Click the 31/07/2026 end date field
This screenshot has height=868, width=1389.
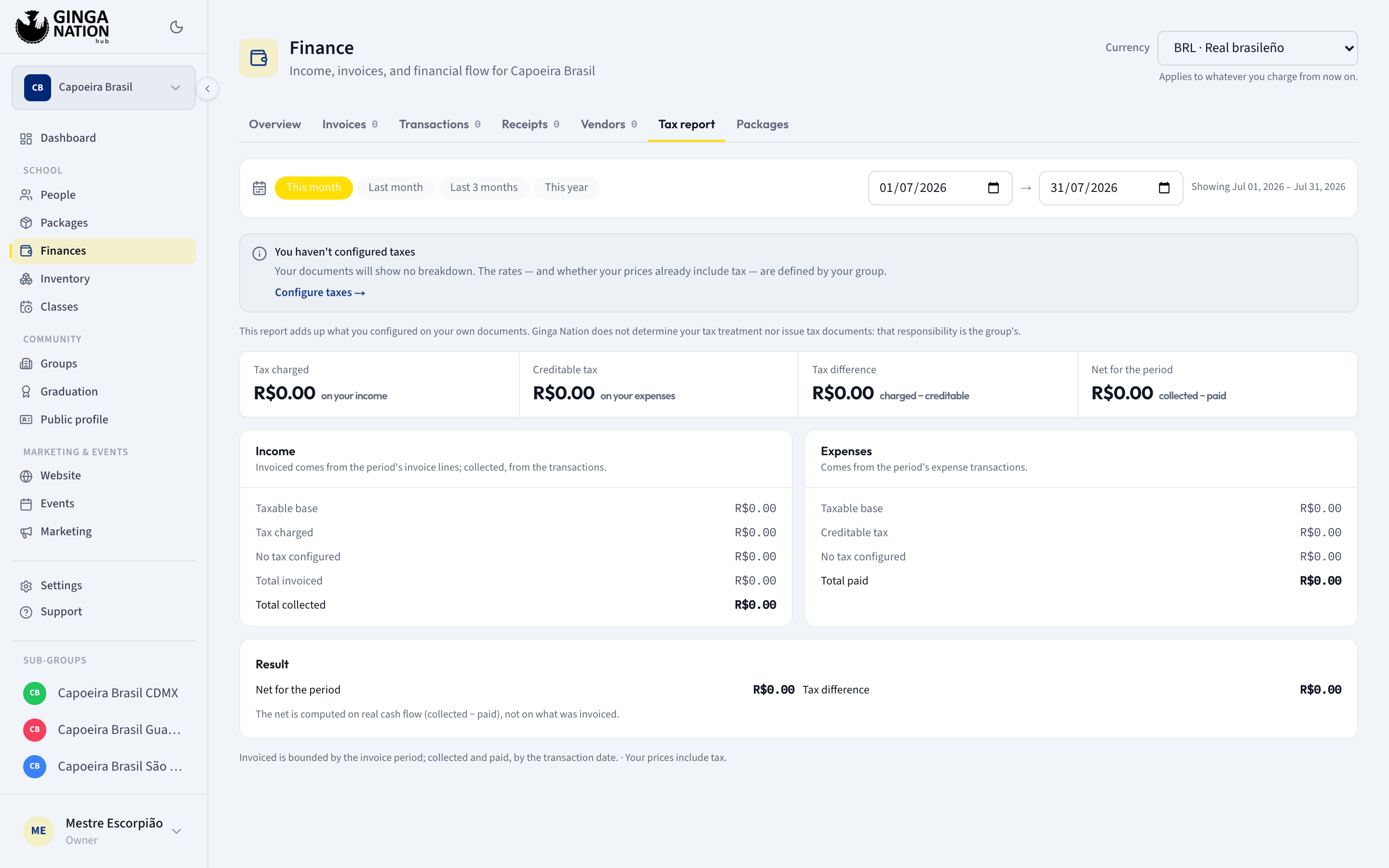point(1111,188)
